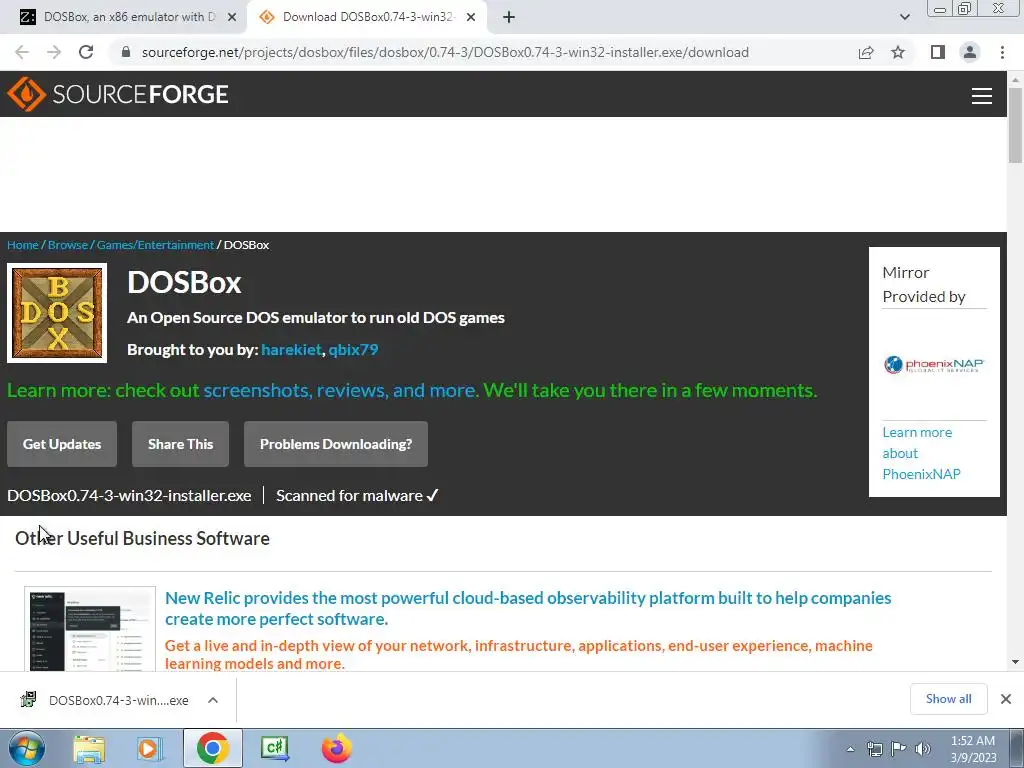Follow the Home breadcrumb link
1024x768 pixels.
[23, 245]
